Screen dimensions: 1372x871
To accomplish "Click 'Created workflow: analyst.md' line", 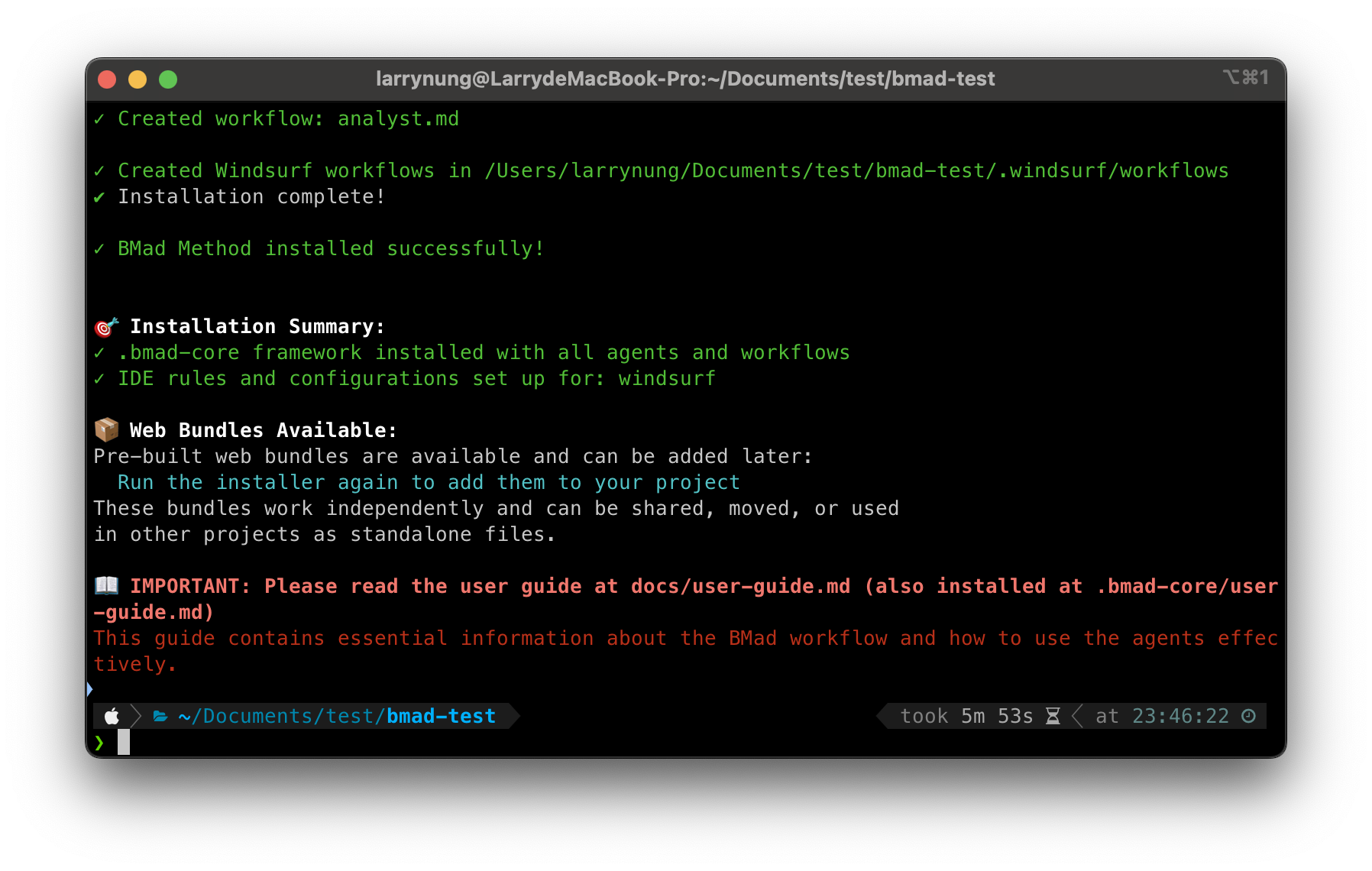I will [288, 118].
